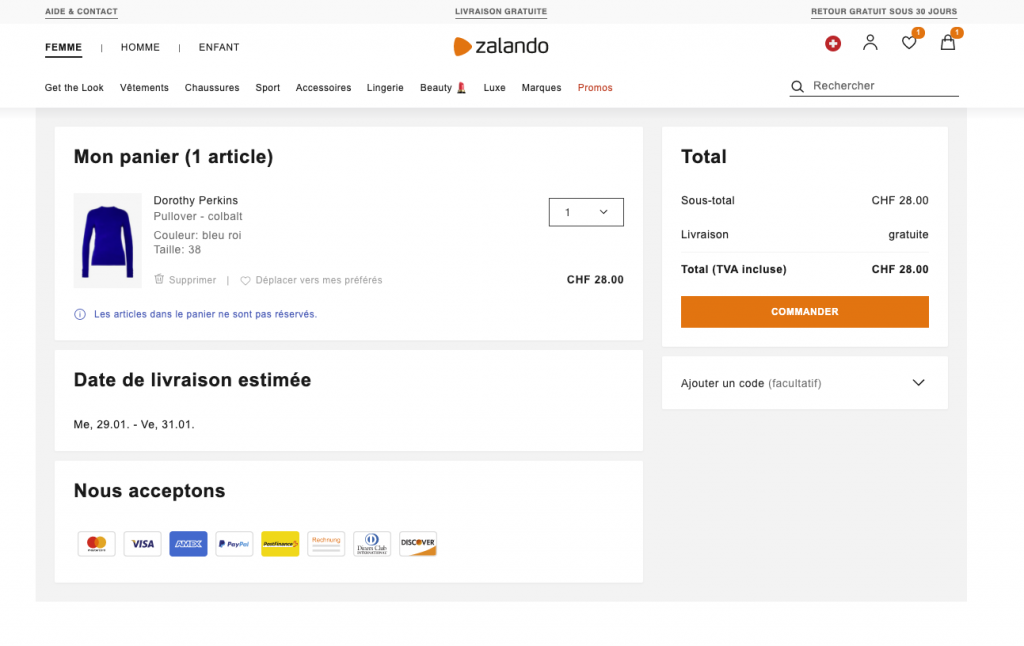Click the Amex payment icon
Screen dimensions: 1024x646
coord(188,543)
